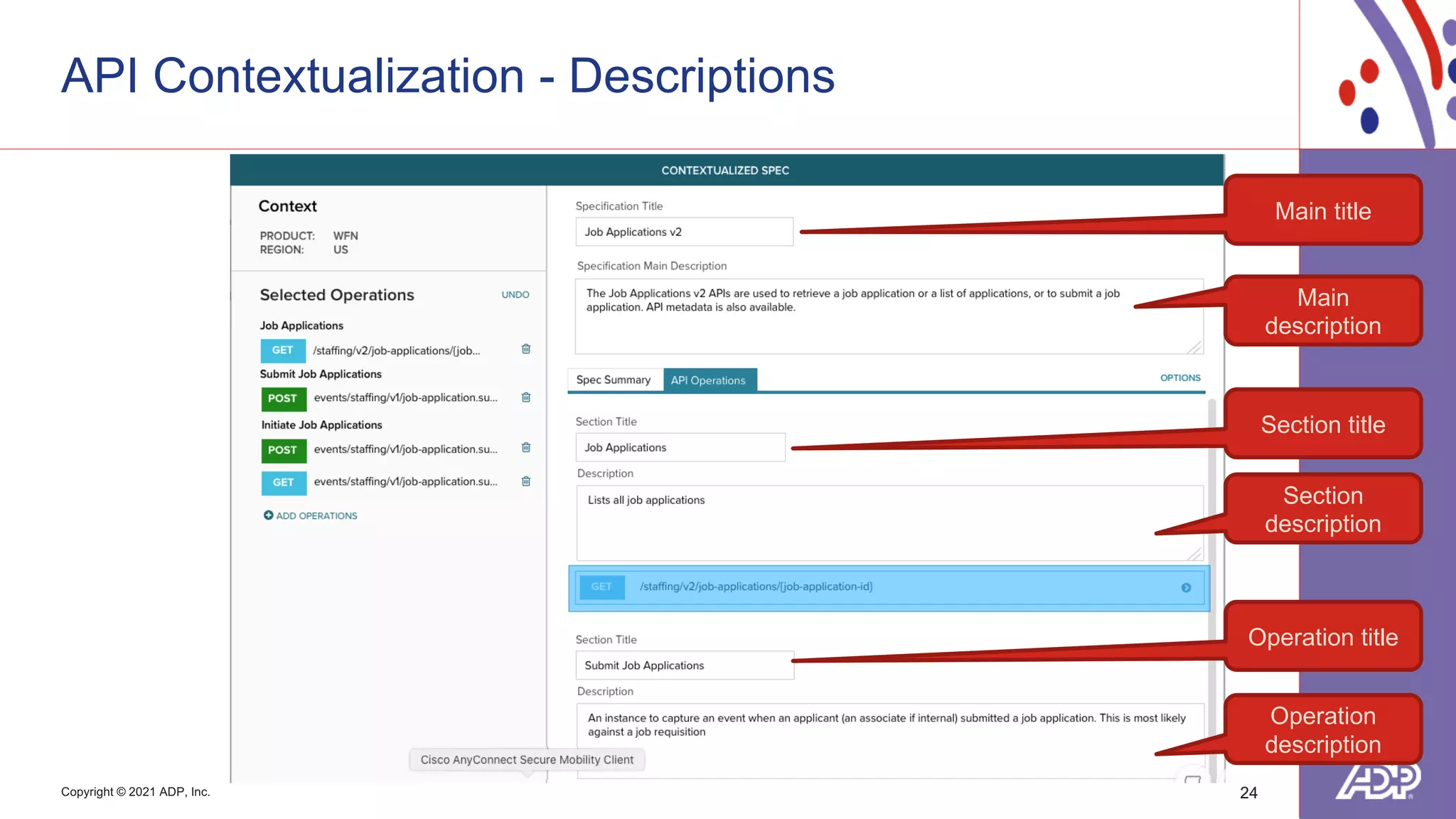Select the POST badge under Submit Job Applications
This screenshot has width=1456, height=819.
pos(283,399)
